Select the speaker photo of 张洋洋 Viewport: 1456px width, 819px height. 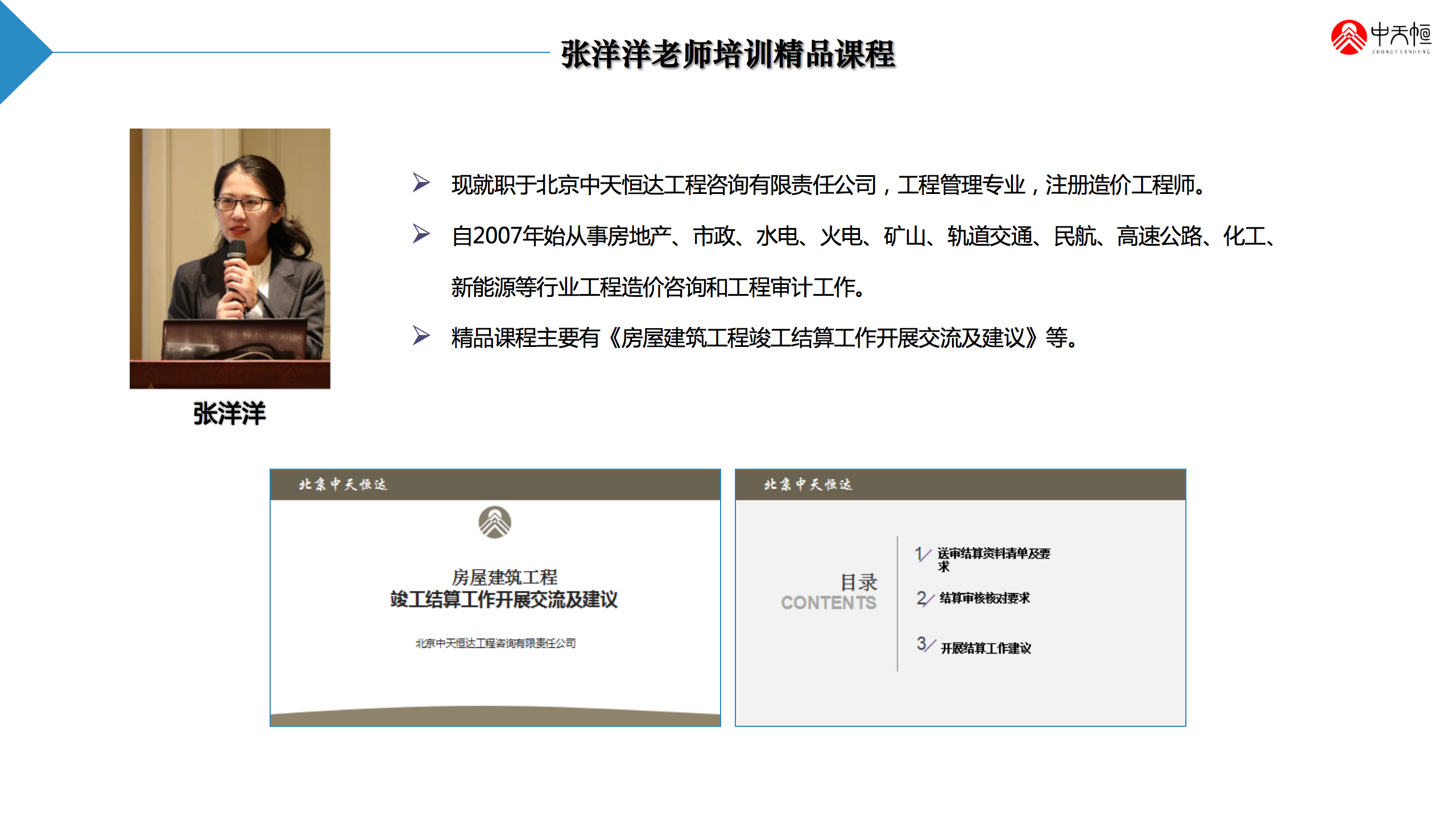tap(230, 258)
